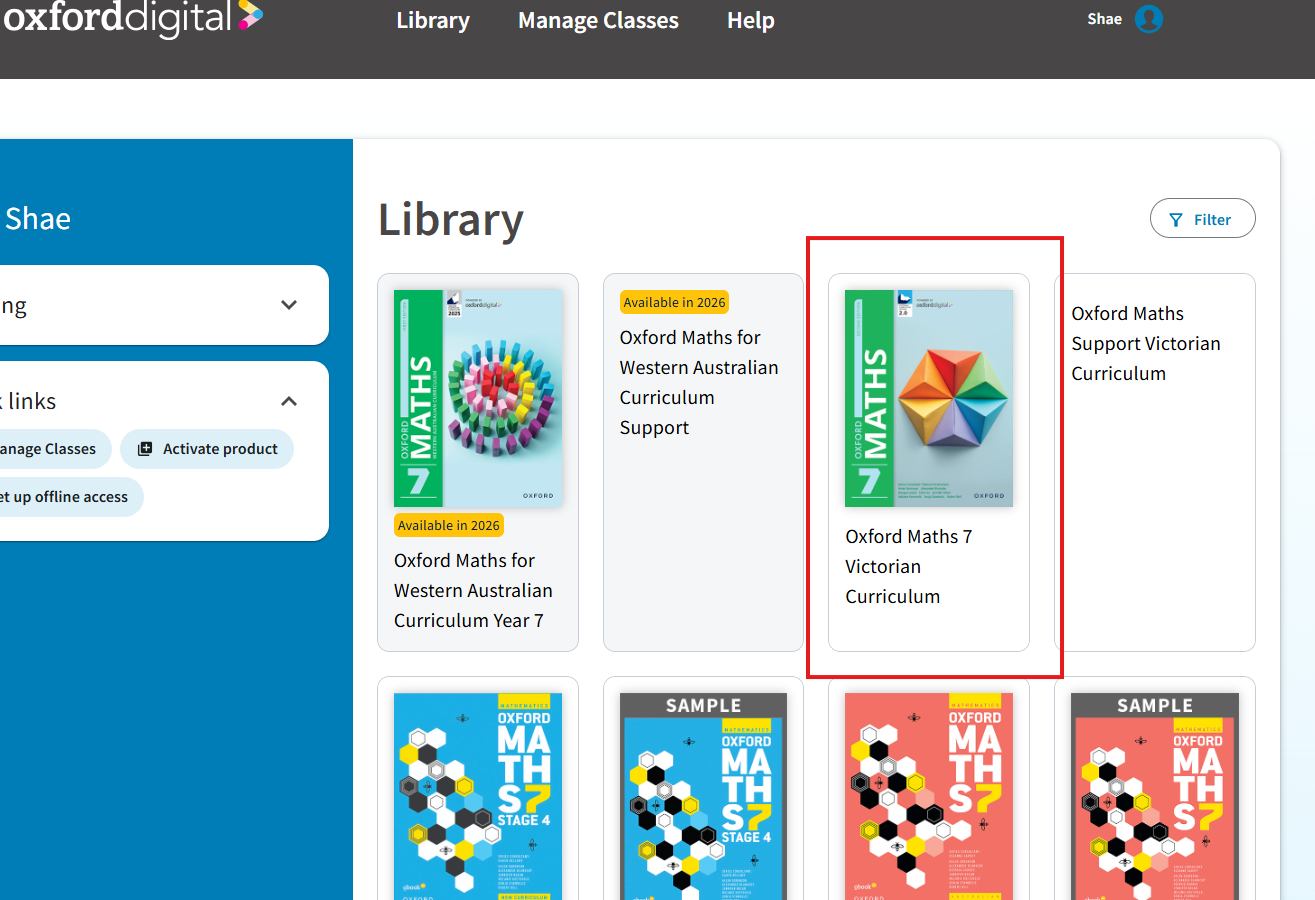Open "Oxford Maths for Western Australian Curriculum Support" title
Viewport: 1315px width, 900px height.
(x=699, y=382)
